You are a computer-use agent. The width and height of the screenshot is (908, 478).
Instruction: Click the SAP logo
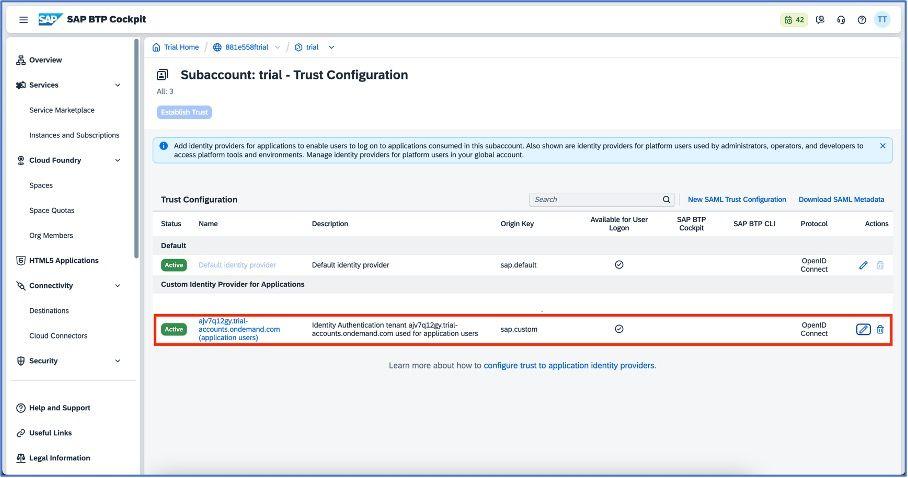[x=50, y=19]
